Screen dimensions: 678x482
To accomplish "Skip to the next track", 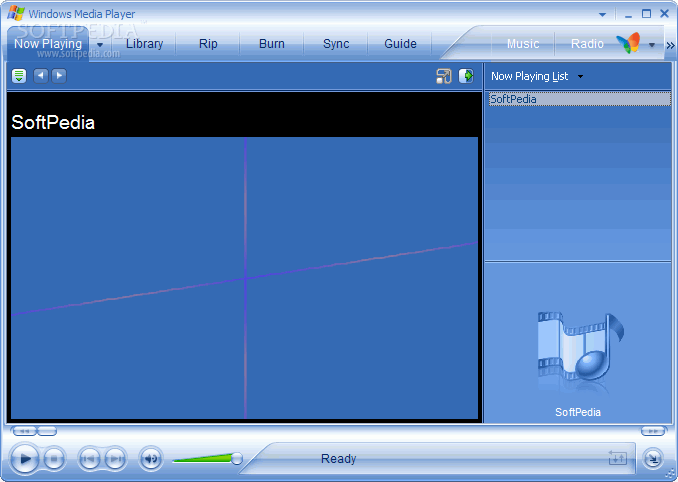I will [115, 459].
